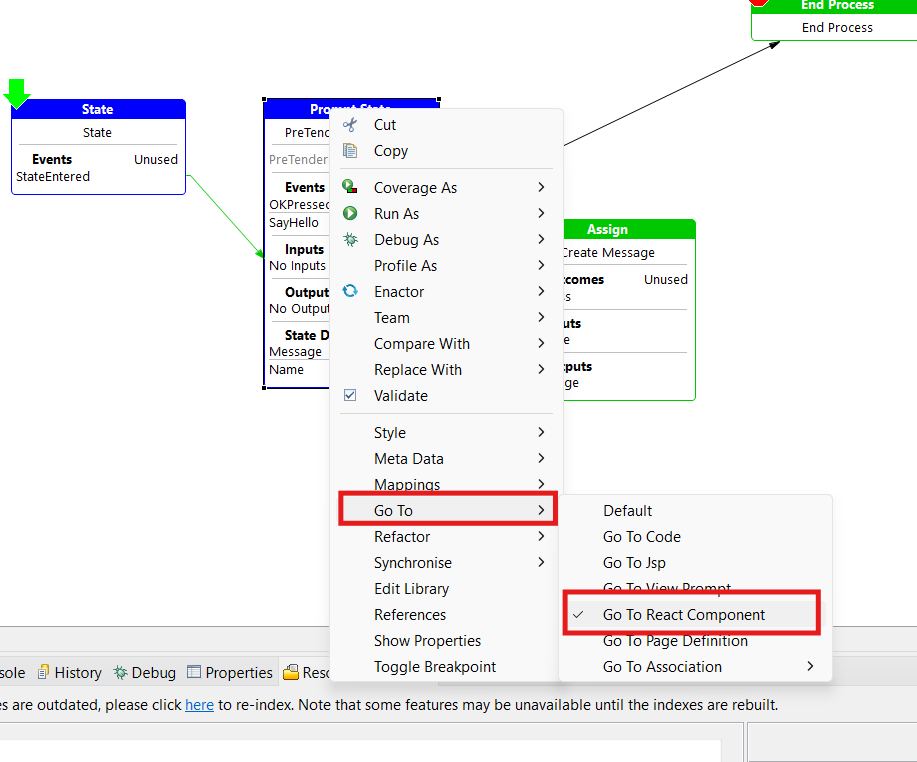Image resolution: width=917 pixels, height=762 pixels.
Task: Choose Copy from the context menu
Action: (x=446, y=151)
